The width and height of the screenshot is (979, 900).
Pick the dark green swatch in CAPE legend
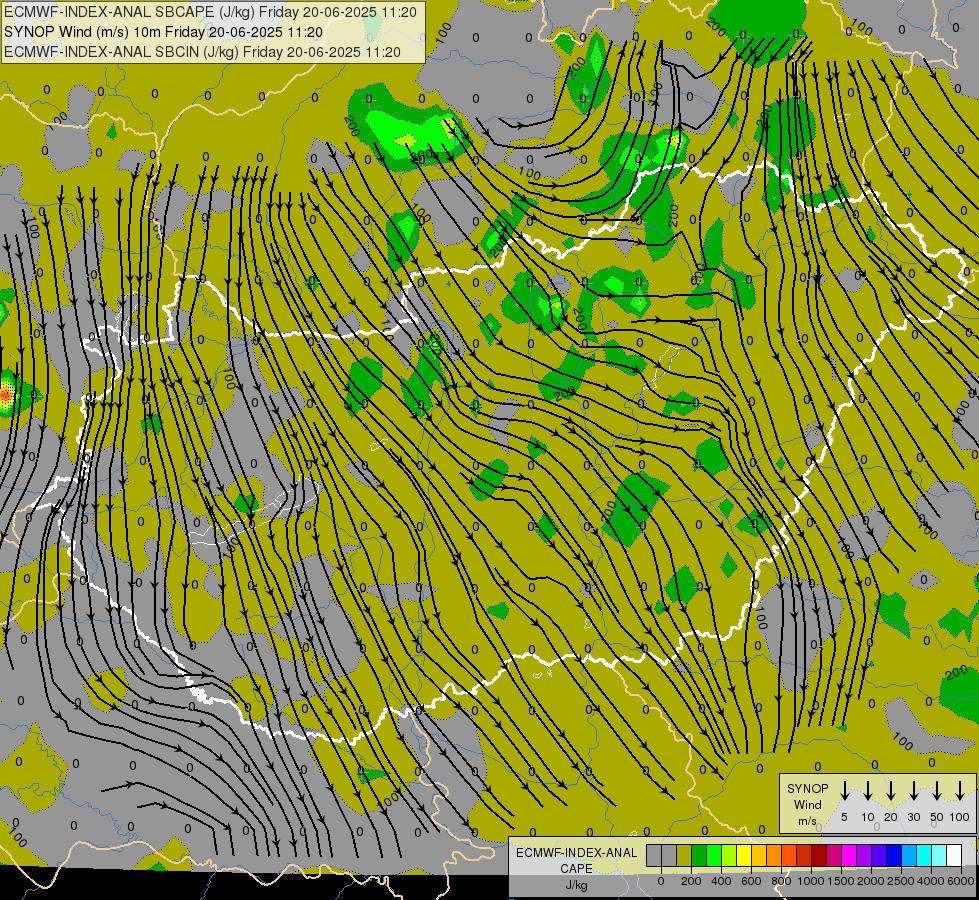pos(699,855)
